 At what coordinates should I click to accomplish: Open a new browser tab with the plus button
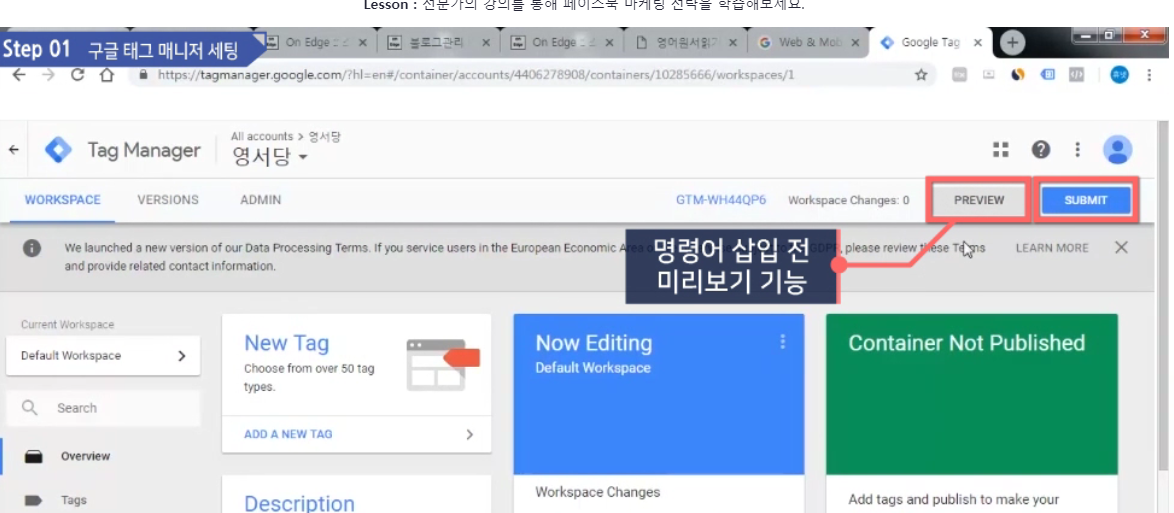tap(1012, 43)
